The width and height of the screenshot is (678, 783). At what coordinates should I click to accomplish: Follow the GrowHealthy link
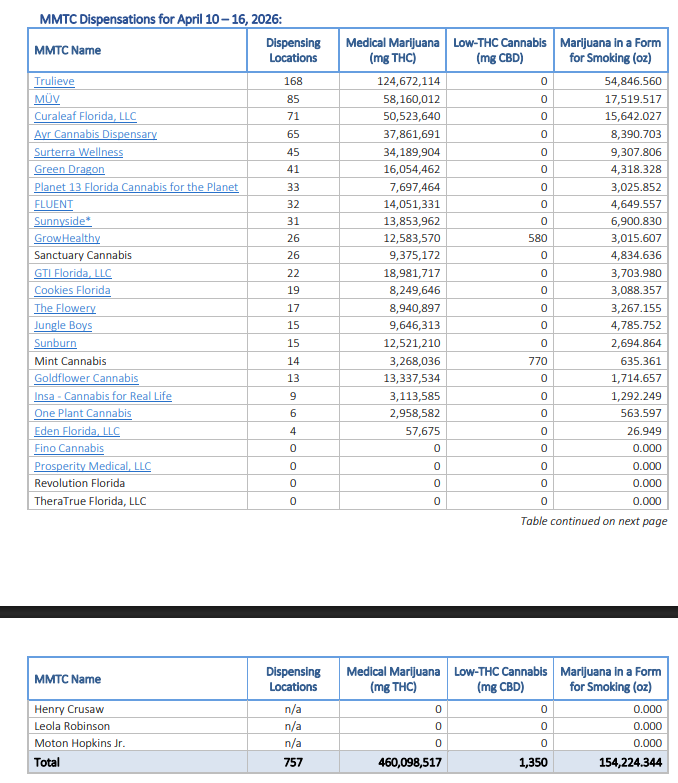coord(67,238)
